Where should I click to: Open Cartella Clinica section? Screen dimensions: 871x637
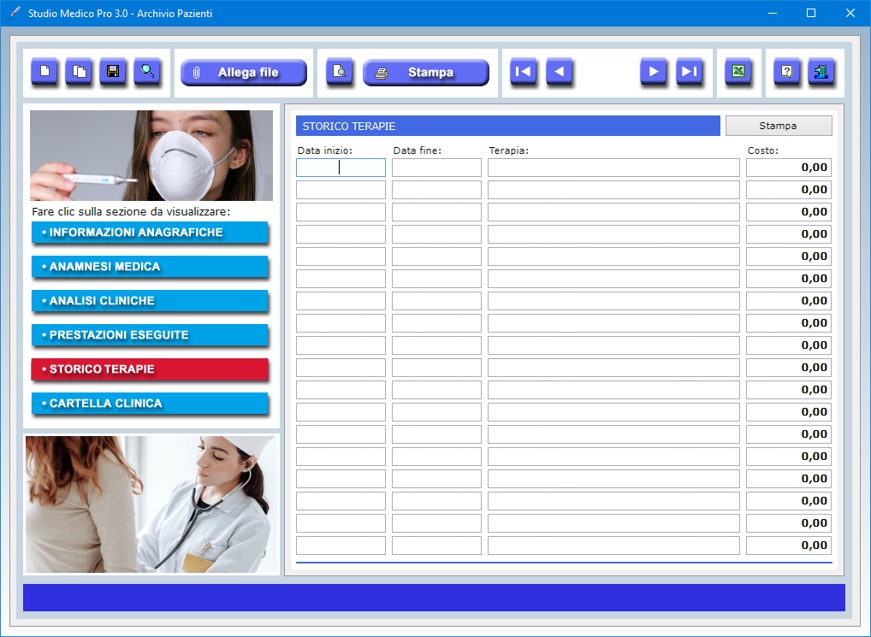(150, 404)
